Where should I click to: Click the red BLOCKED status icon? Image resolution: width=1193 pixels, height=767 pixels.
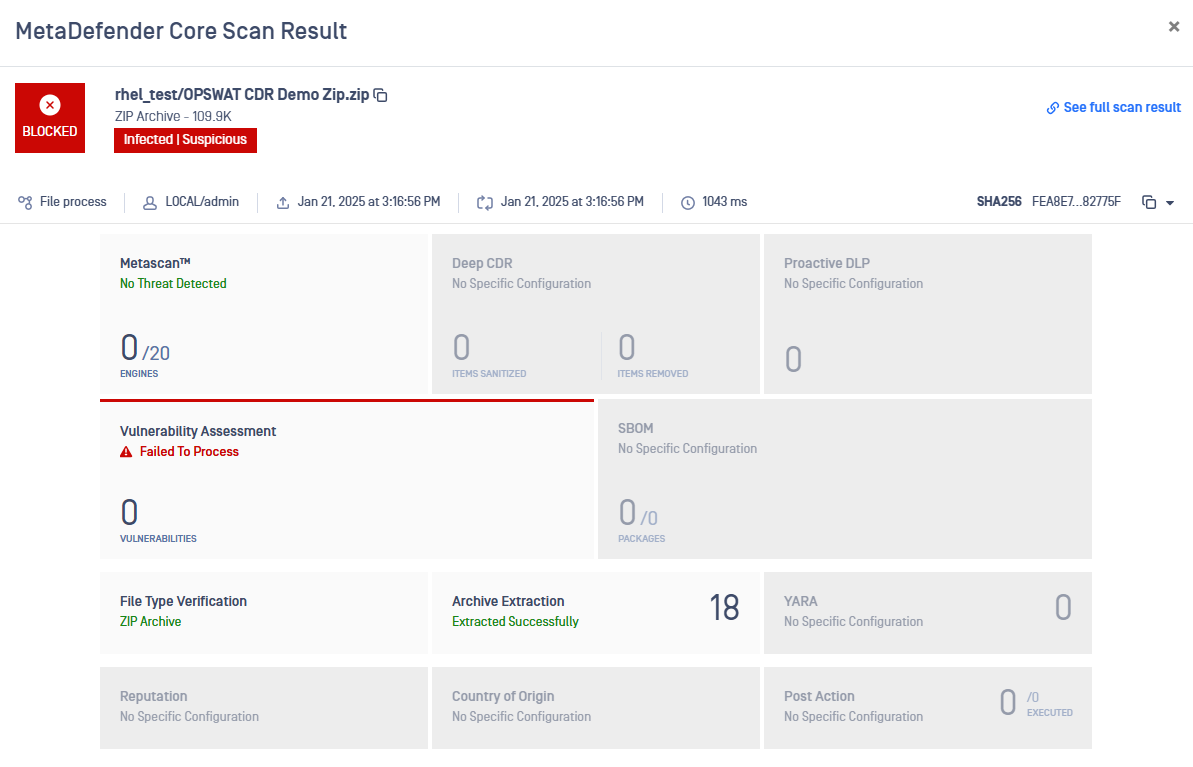50,105
